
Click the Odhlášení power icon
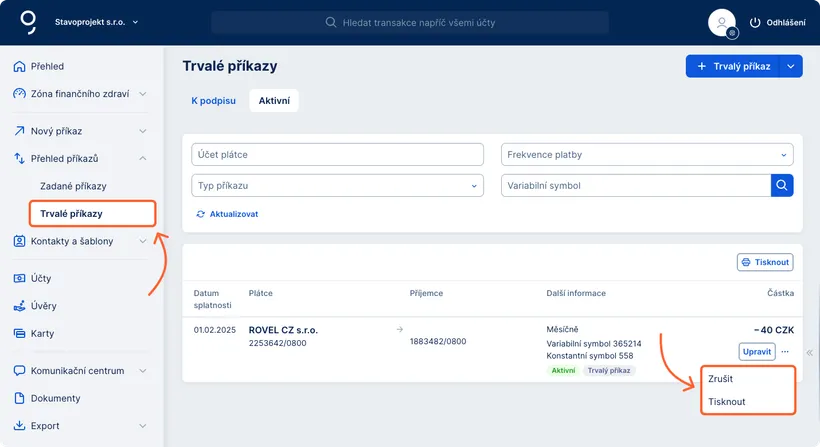[755, 22]
